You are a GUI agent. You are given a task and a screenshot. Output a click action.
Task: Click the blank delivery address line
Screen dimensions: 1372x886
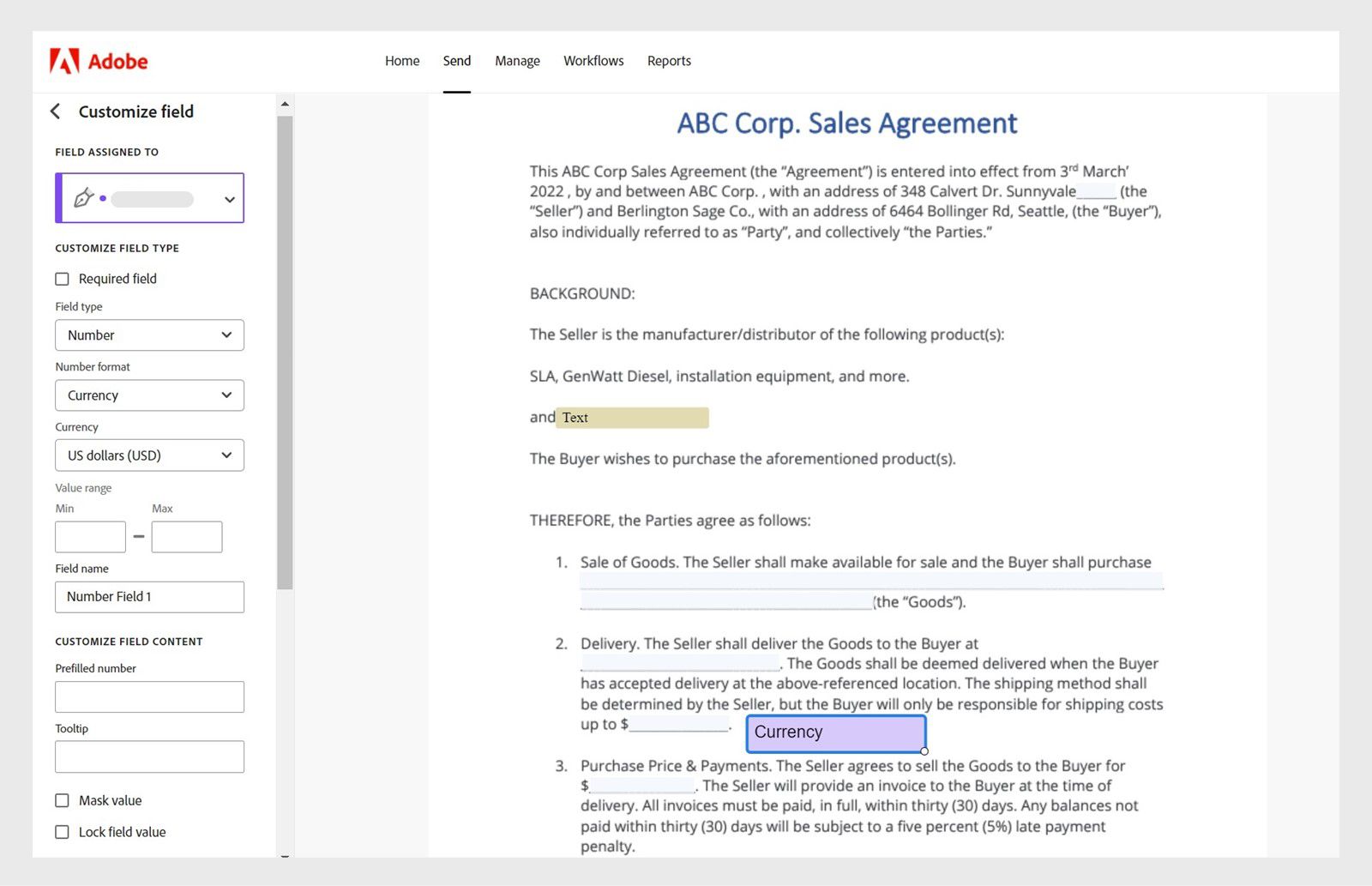[x=680, y=663]
